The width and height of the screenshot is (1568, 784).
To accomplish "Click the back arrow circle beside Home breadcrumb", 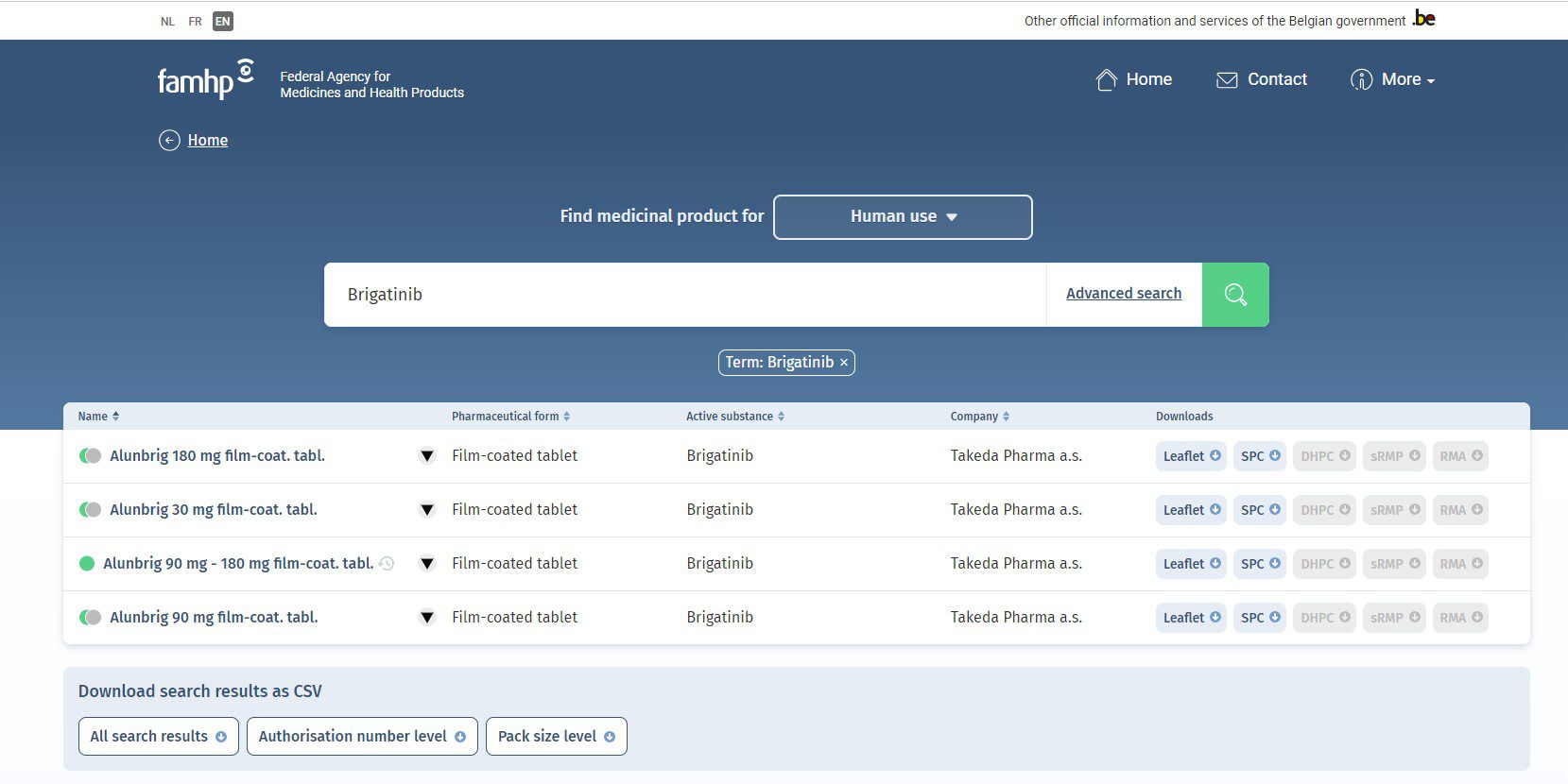I will point(169,141).
